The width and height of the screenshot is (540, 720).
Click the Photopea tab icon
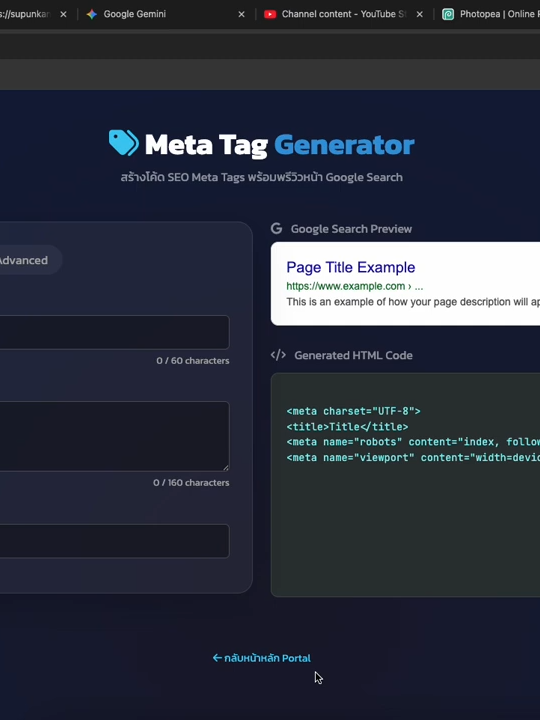448,14
